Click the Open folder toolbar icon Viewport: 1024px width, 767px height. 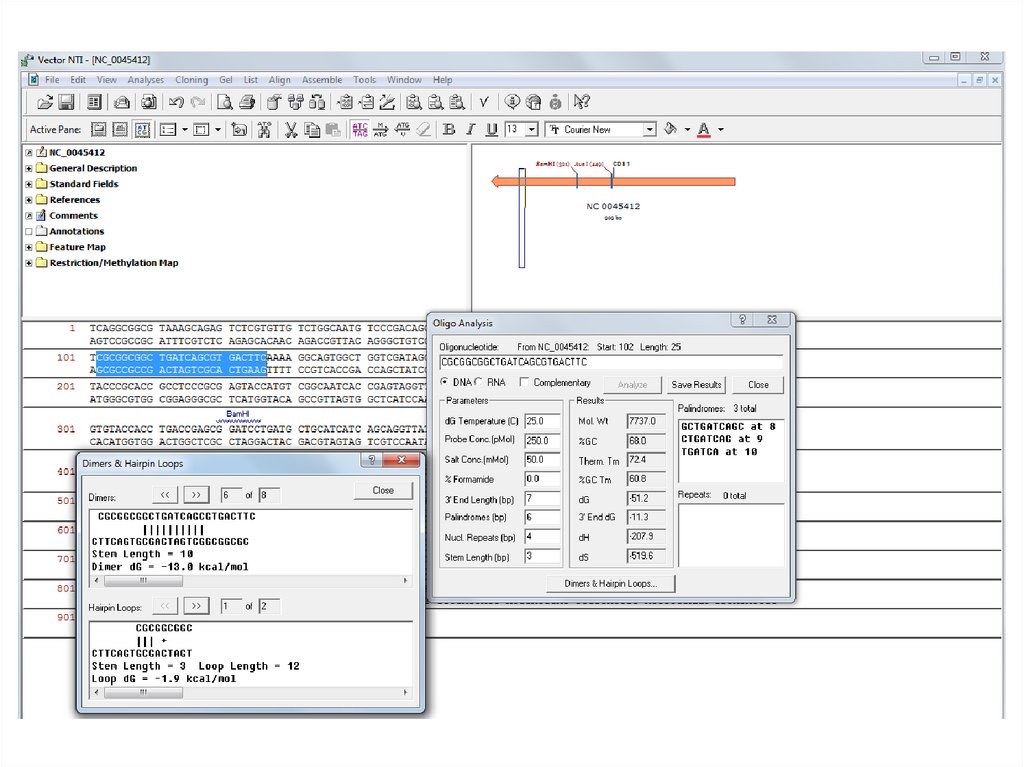[x=45, y=102]
